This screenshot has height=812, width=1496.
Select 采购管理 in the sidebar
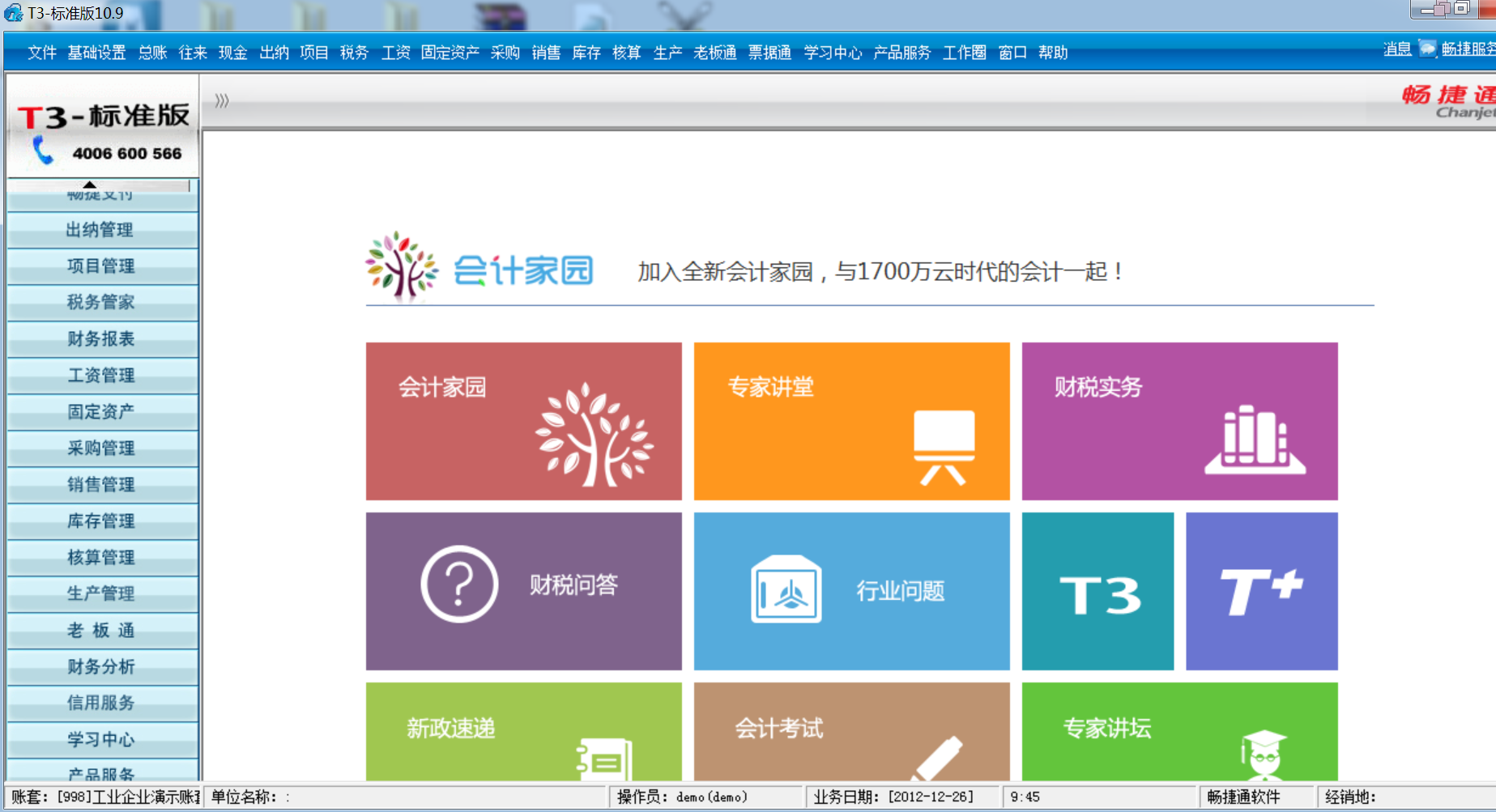pyautogui.click(x=103, y=449)
